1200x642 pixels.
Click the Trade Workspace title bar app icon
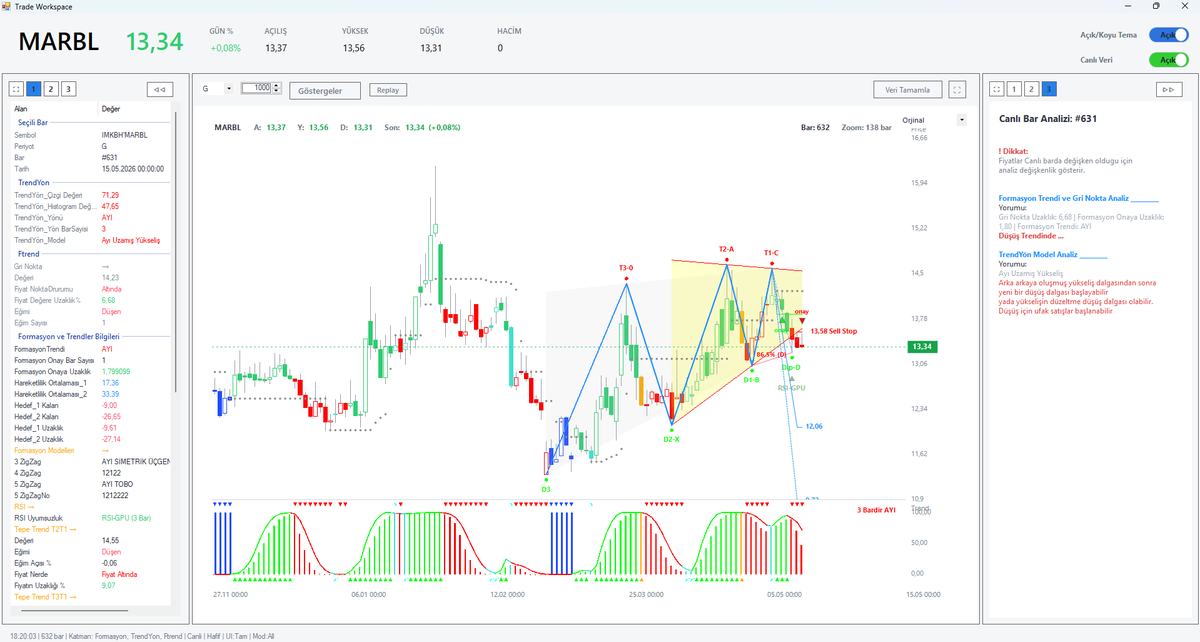click(x=7, y=6)
